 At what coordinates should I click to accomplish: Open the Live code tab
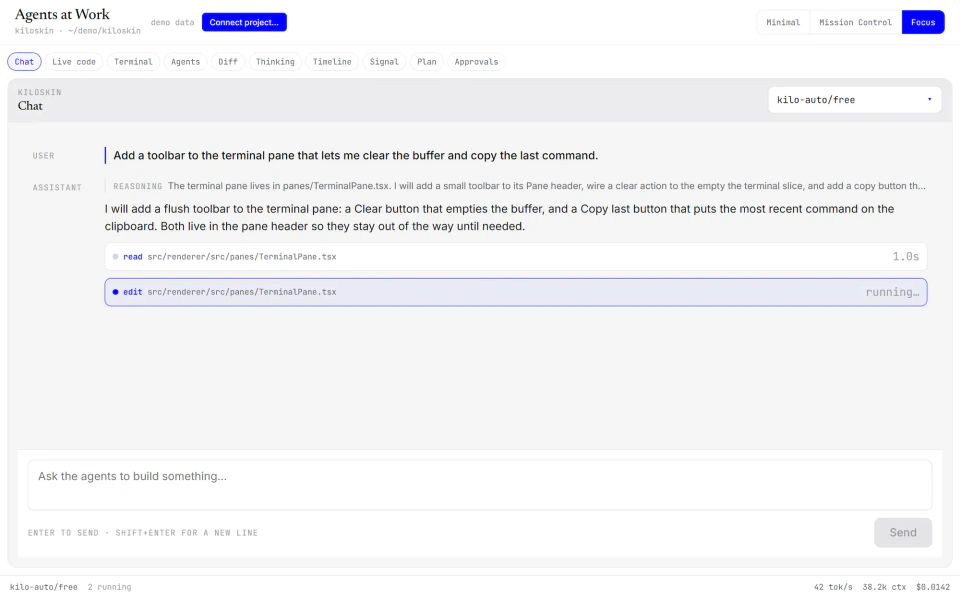[73, 62]
